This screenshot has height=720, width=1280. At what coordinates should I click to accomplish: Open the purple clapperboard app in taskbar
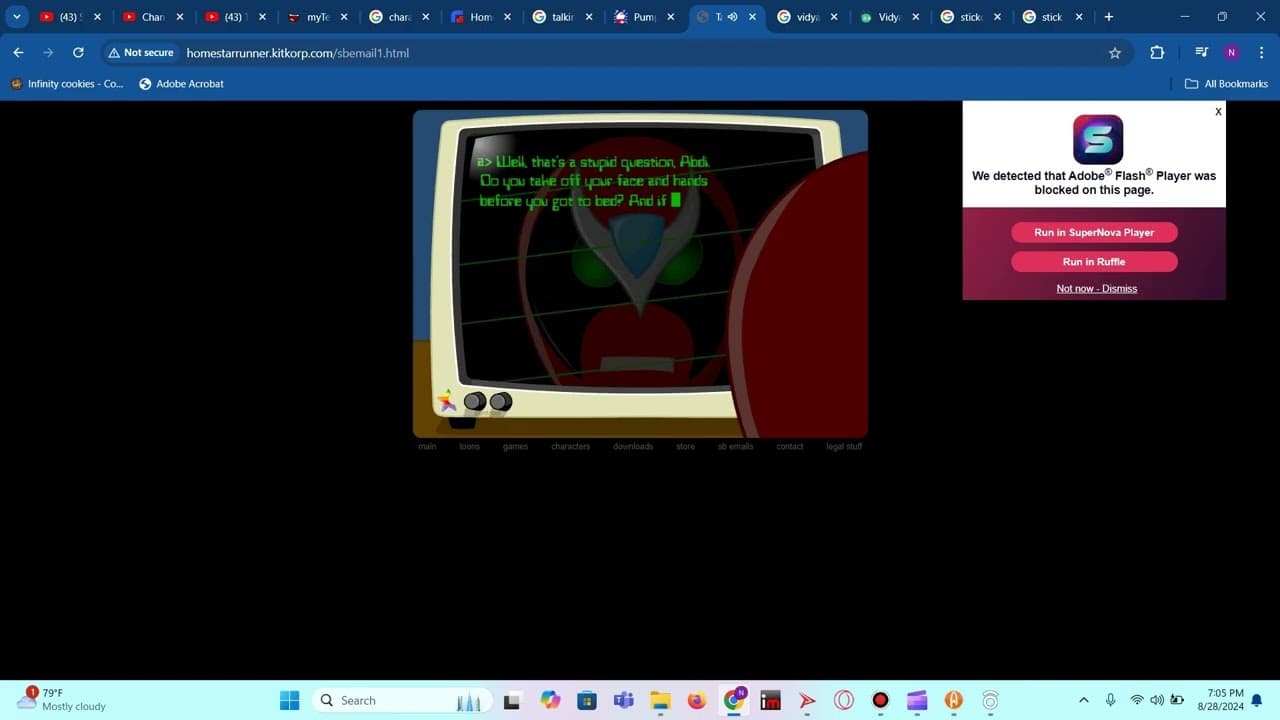pyautogui.click(x=917, y=700)
